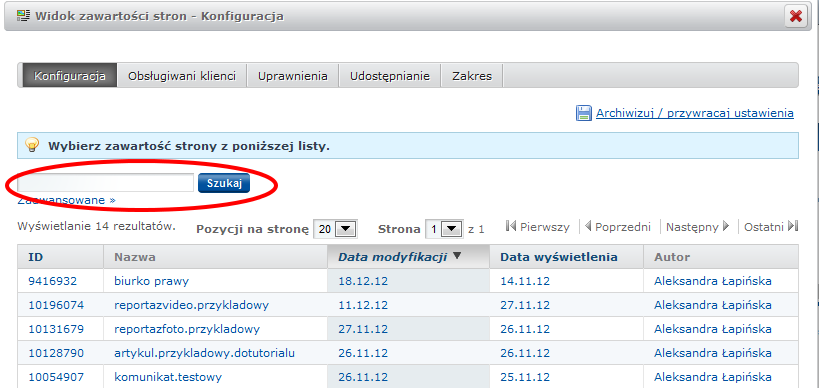The image size is (819, 388).
Task: Expand the Zaawansowane search options
Action: click(66, 200)
